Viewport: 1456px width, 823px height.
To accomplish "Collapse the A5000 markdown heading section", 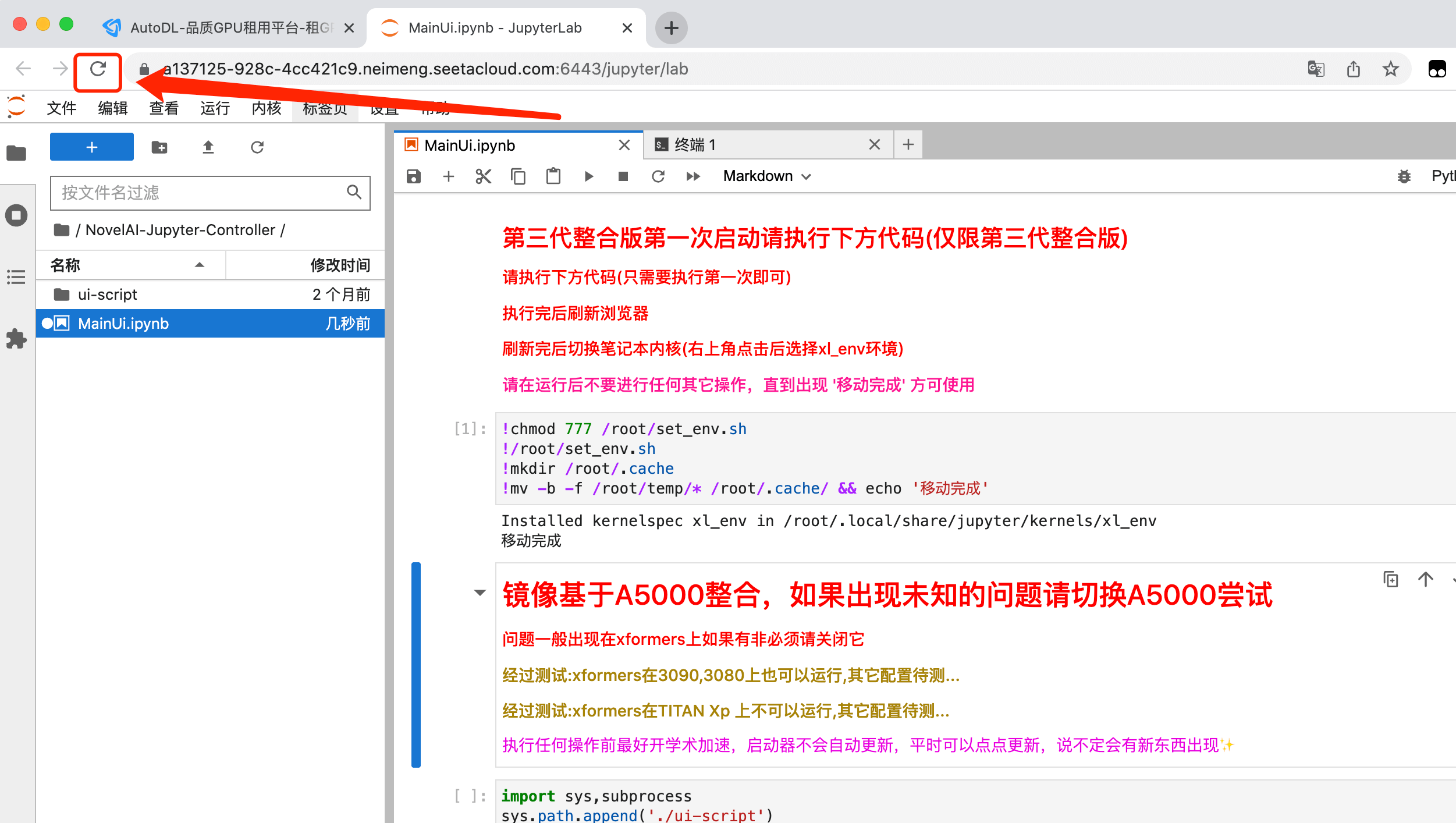I will pyautogui.click(x=480, y=593).
